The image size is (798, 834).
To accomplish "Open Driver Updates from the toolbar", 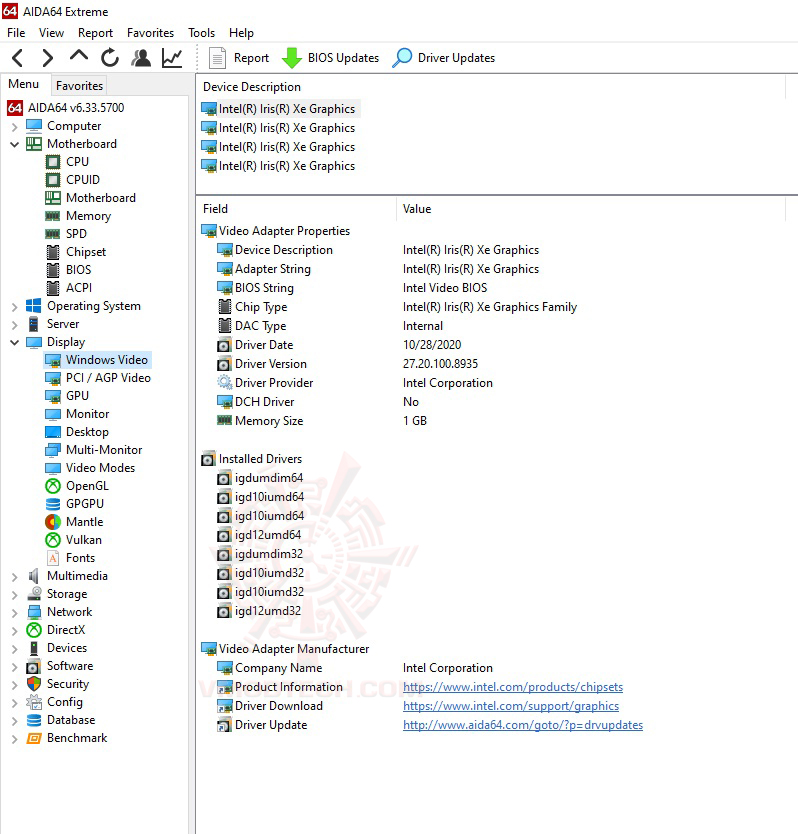I will [444, 57].
